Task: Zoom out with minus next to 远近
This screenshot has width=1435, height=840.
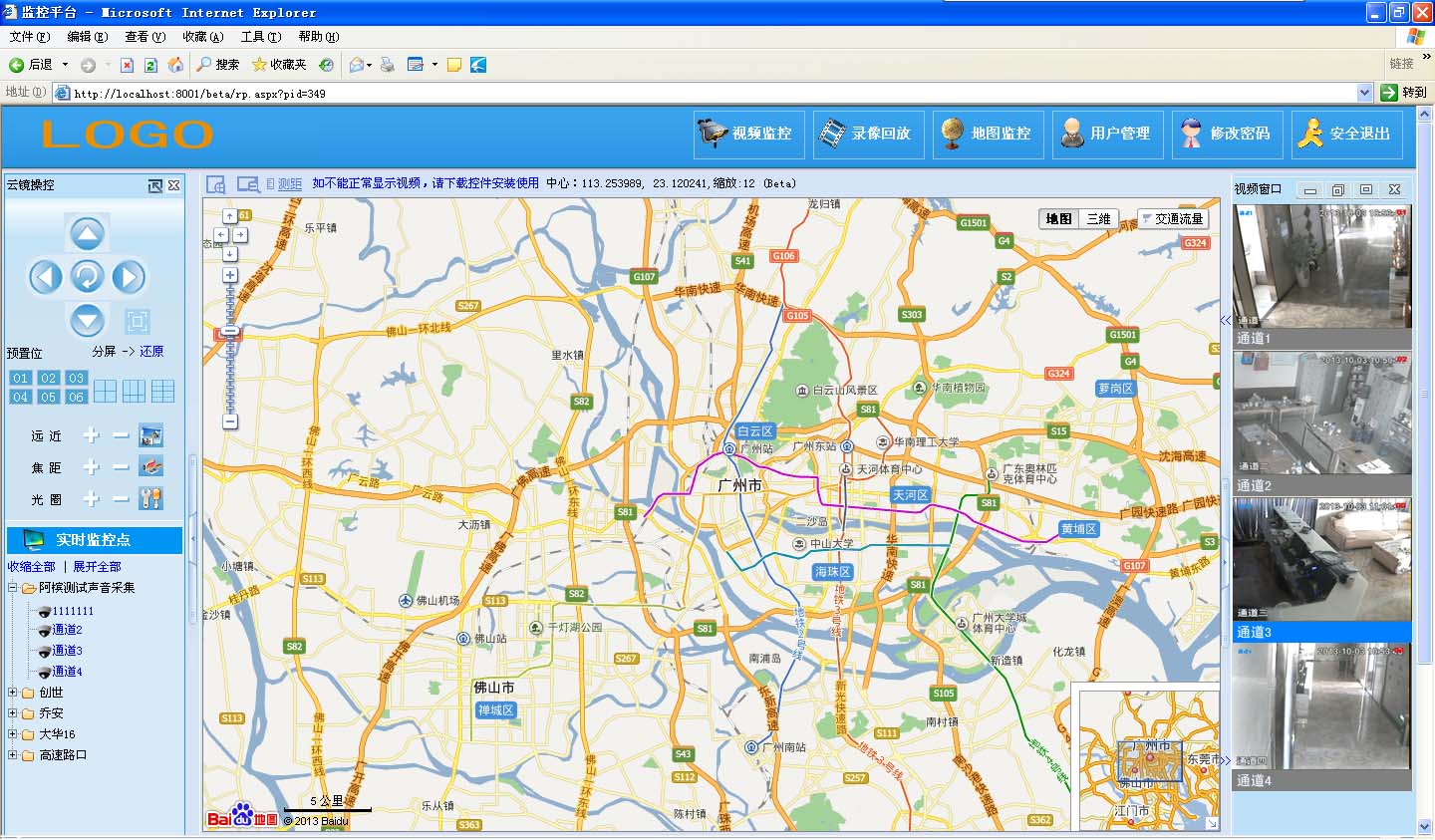Action: pos(121,435)
